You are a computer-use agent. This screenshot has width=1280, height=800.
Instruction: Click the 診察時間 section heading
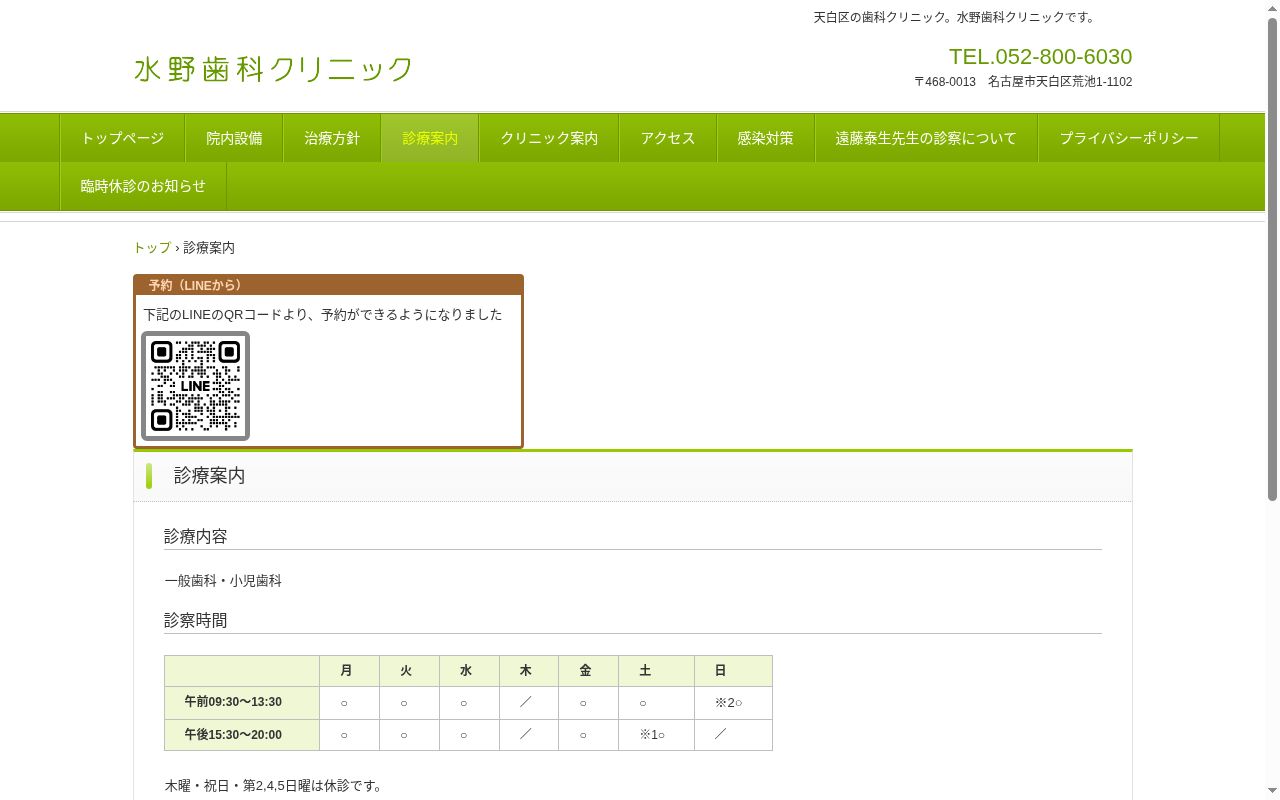pyautogui.click(x=196, y=620)
